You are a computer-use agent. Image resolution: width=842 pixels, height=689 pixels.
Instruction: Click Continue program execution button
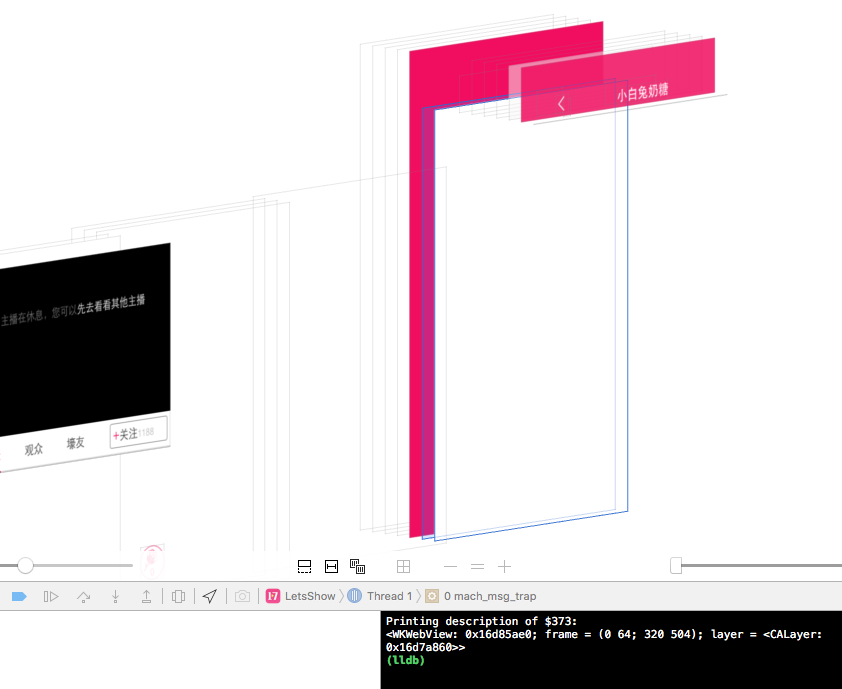pyautogui.click(x=51, y=596)
